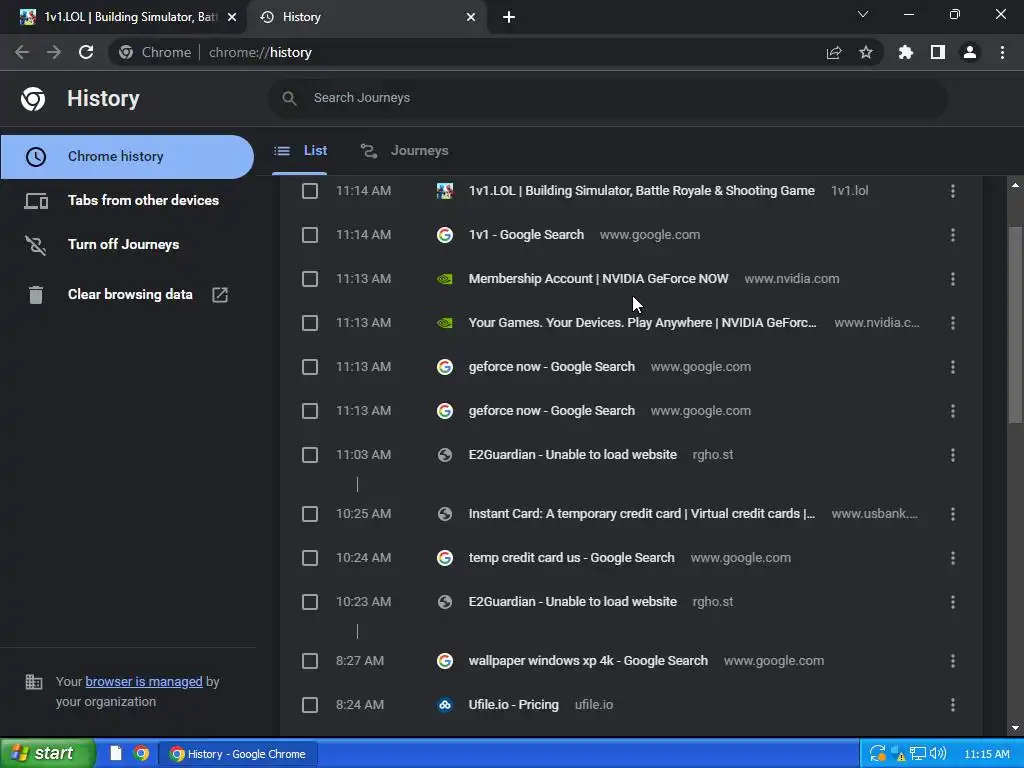
Task: Open more actions for Your Games NVIDIA entry
Action: (x=953, y=323)
